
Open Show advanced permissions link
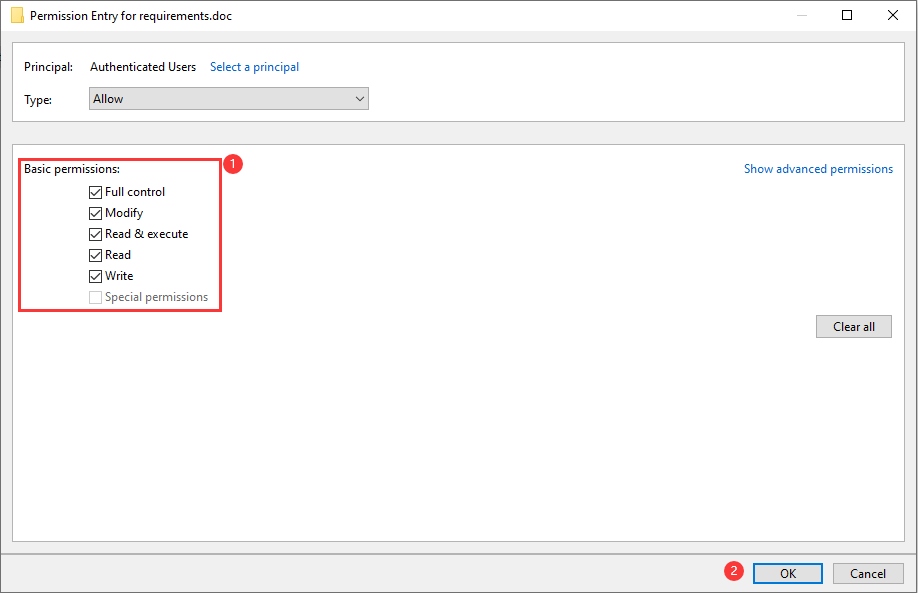coord(818,169)
